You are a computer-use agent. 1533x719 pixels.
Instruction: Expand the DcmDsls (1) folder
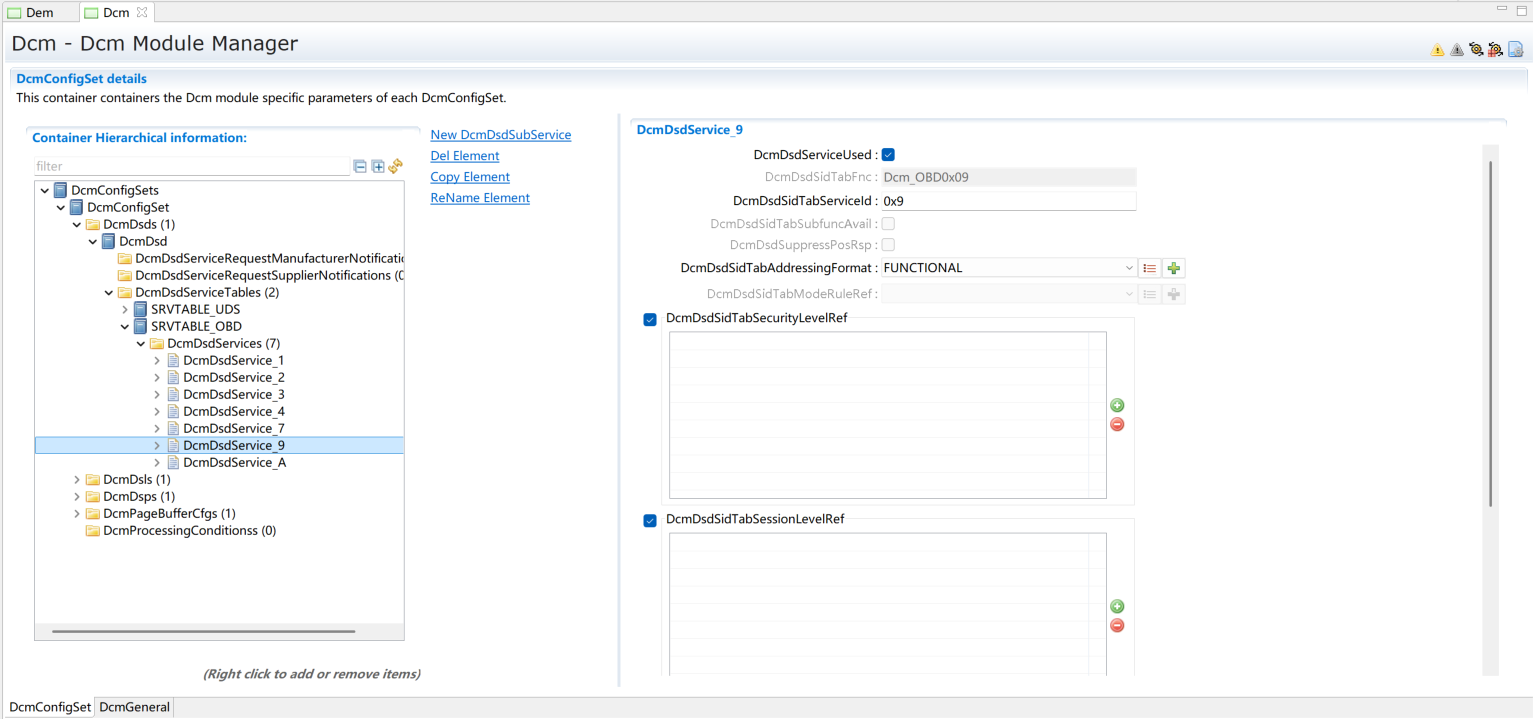(77, 480)
